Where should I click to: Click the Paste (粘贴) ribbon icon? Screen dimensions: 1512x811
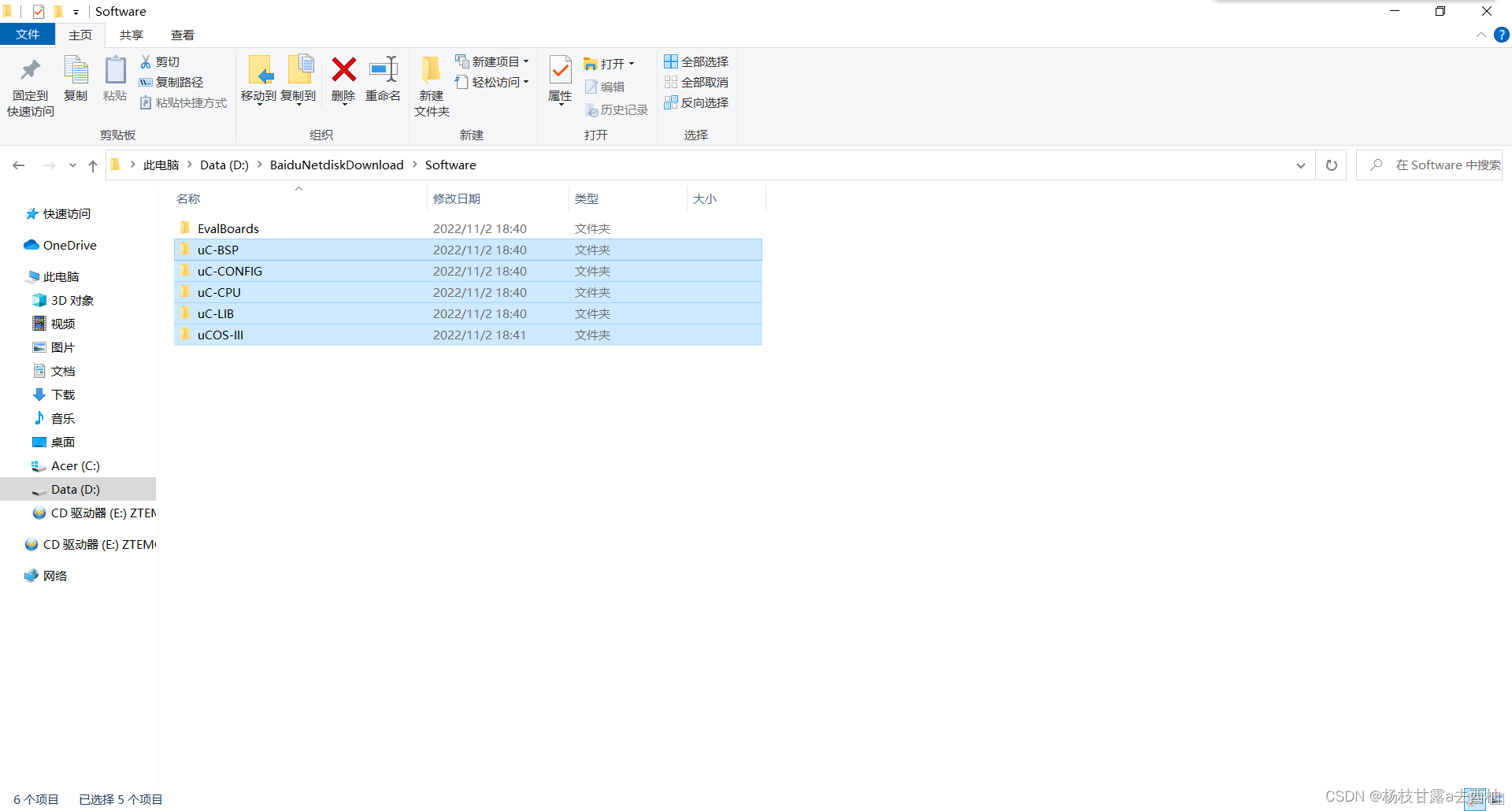point(115,79)
